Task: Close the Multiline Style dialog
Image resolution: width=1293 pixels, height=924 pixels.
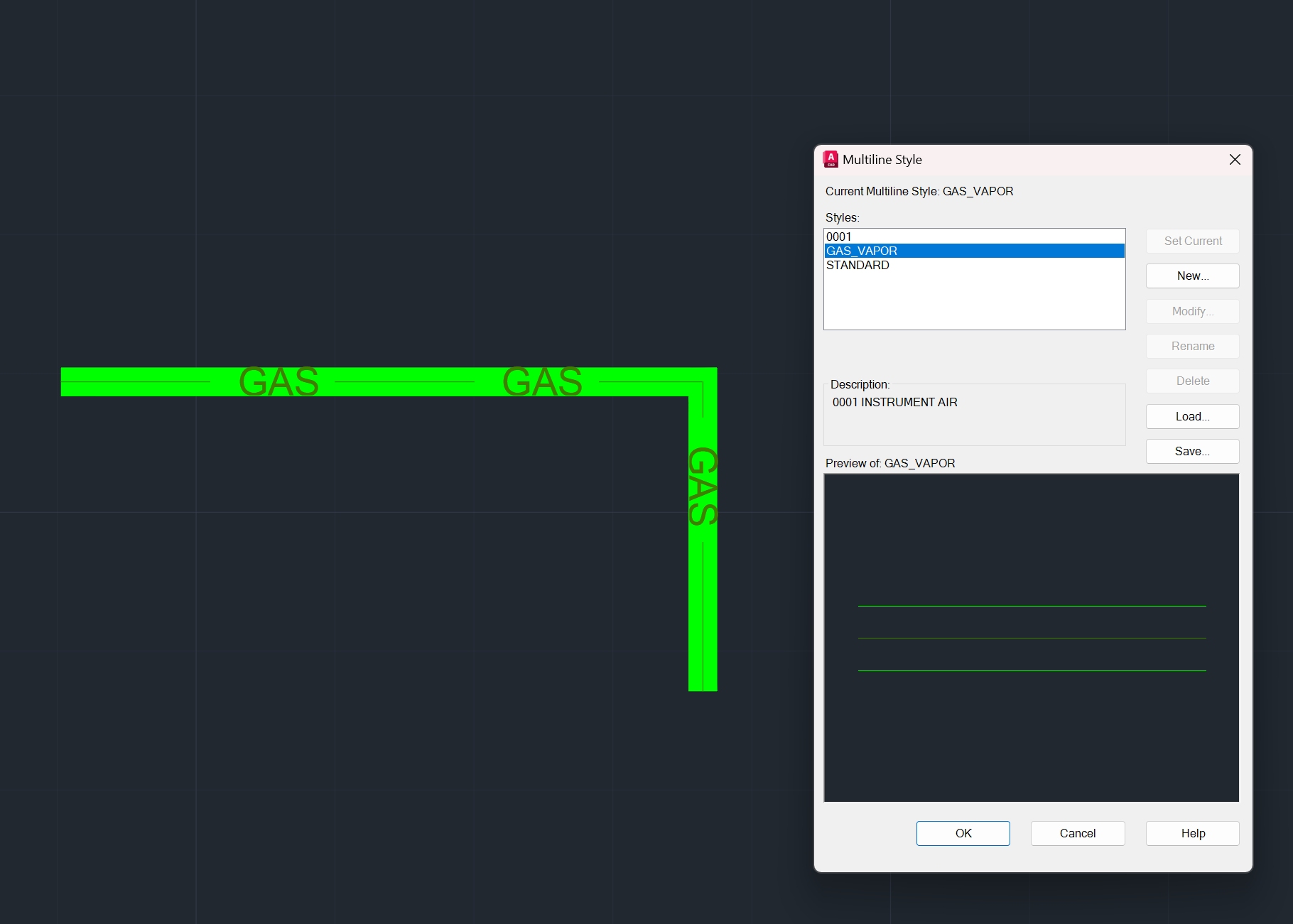Action: (1235, 160)
